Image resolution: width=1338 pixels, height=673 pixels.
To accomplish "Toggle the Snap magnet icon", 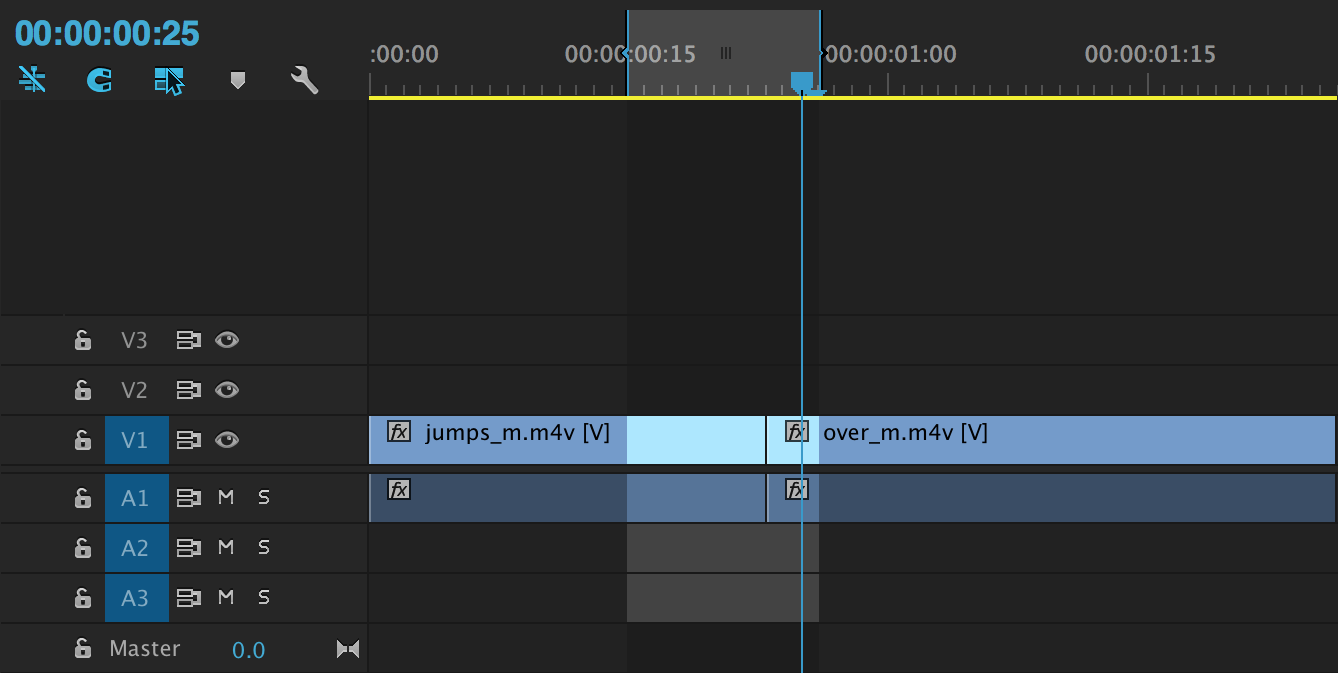I will [99, 80].
